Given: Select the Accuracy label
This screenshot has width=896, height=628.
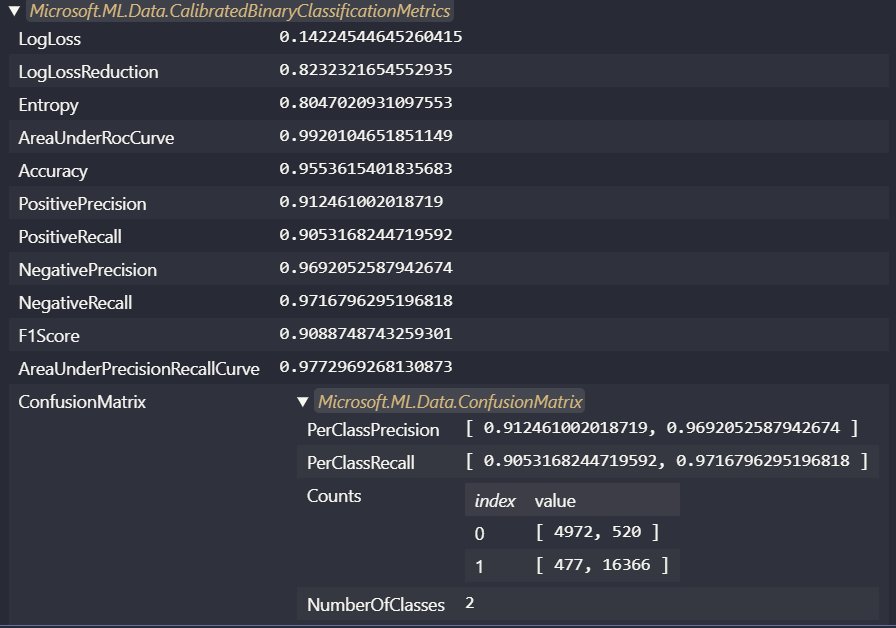Looking at the screenshot, I should (x=53, y=171).
